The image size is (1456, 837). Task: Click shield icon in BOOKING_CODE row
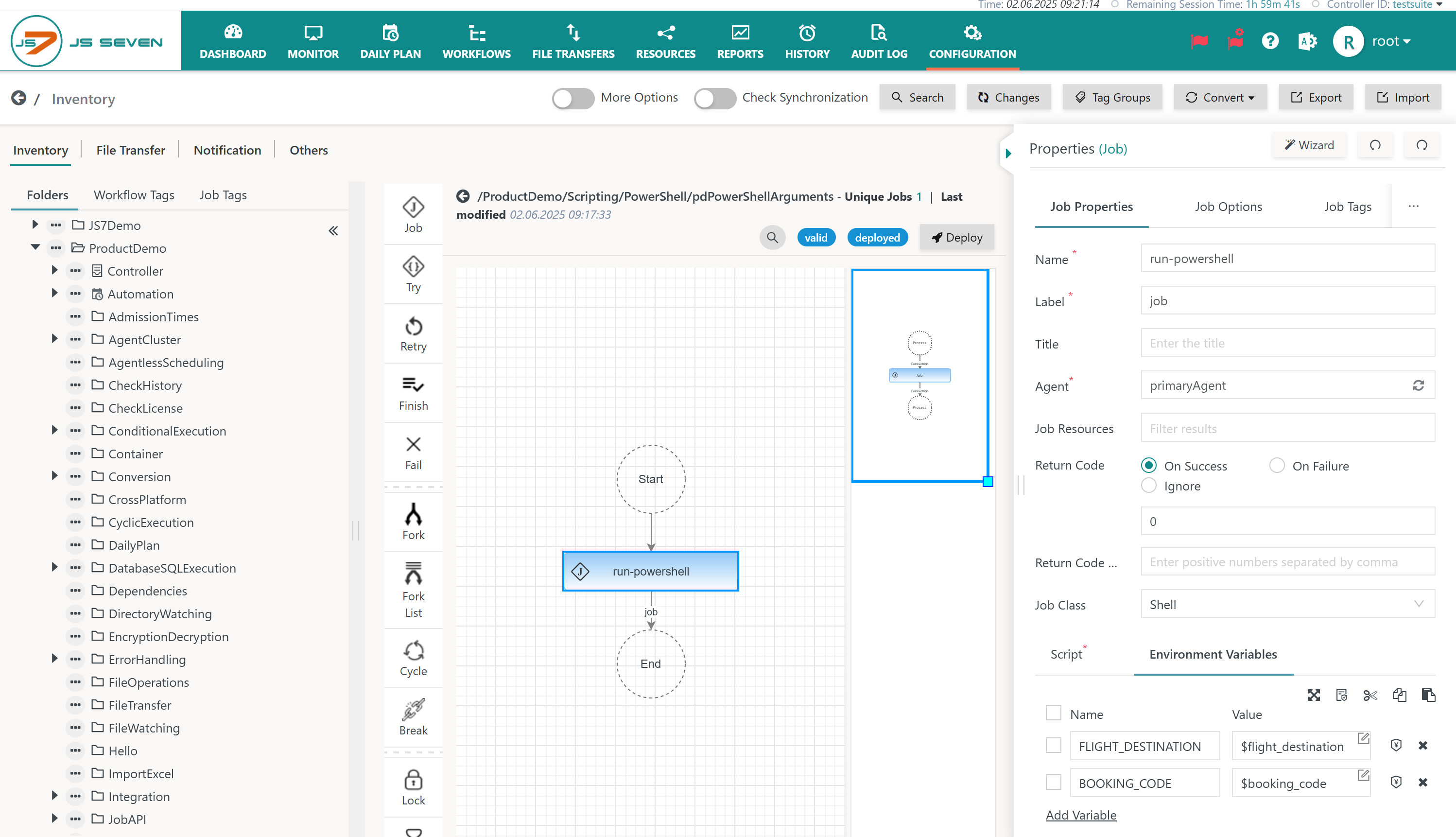pyautogui.click(x=1396, y=783)
